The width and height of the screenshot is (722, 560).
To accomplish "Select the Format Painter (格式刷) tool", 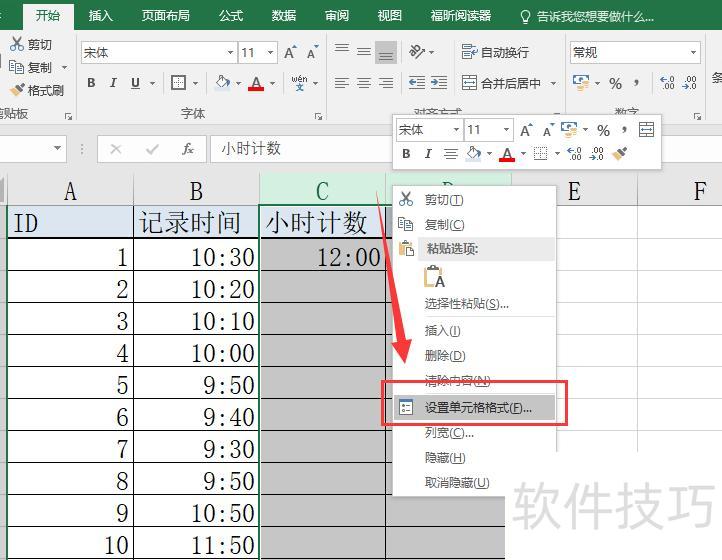I will (37, 90).
